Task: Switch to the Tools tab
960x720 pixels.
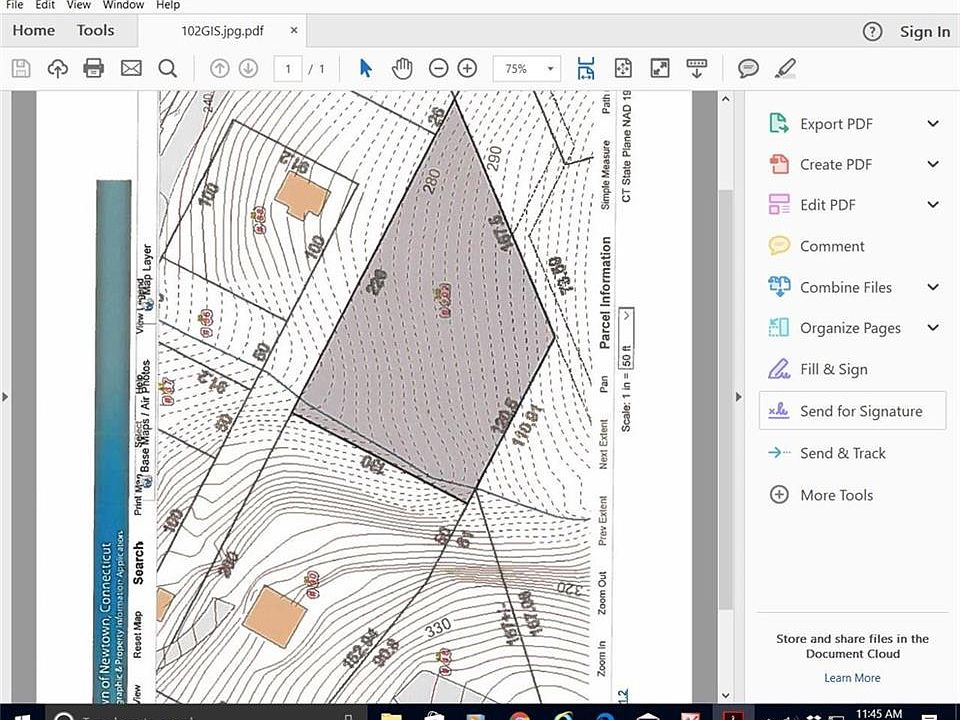Action: point(96,30)
